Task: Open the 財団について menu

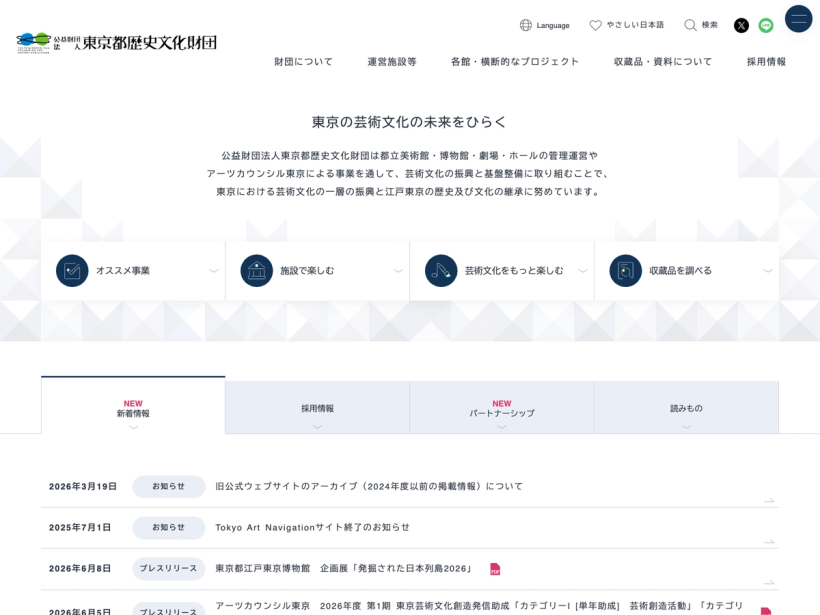Action: point(303,62)
